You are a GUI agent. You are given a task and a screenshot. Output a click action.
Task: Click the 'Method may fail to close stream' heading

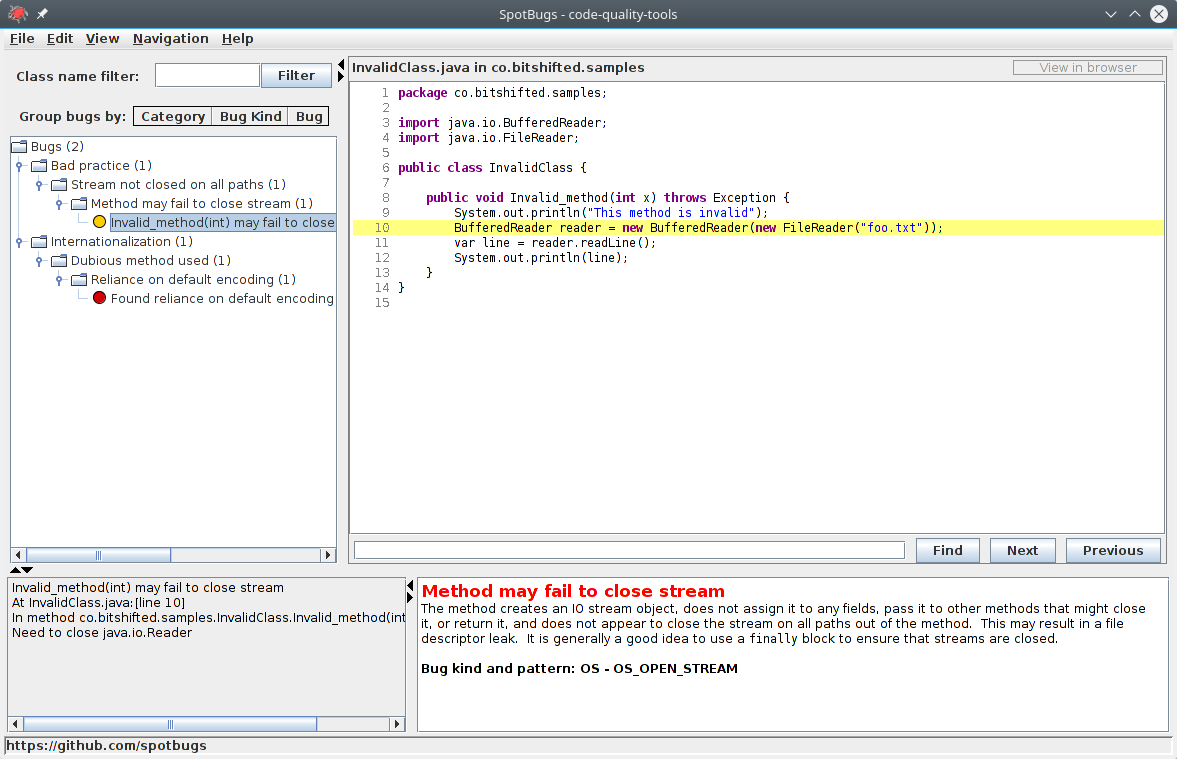tap(573, 591)
